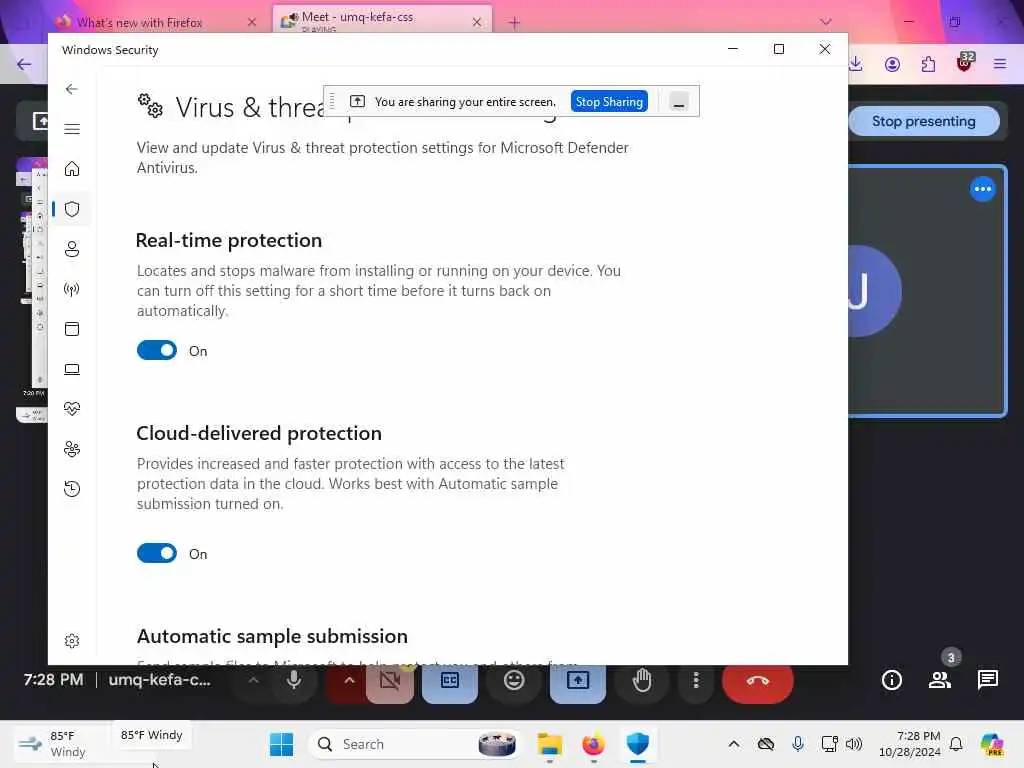Screen dimensions: 1024x768
Task: Open Device performance & health heart icon
Action: coord(72,409)
